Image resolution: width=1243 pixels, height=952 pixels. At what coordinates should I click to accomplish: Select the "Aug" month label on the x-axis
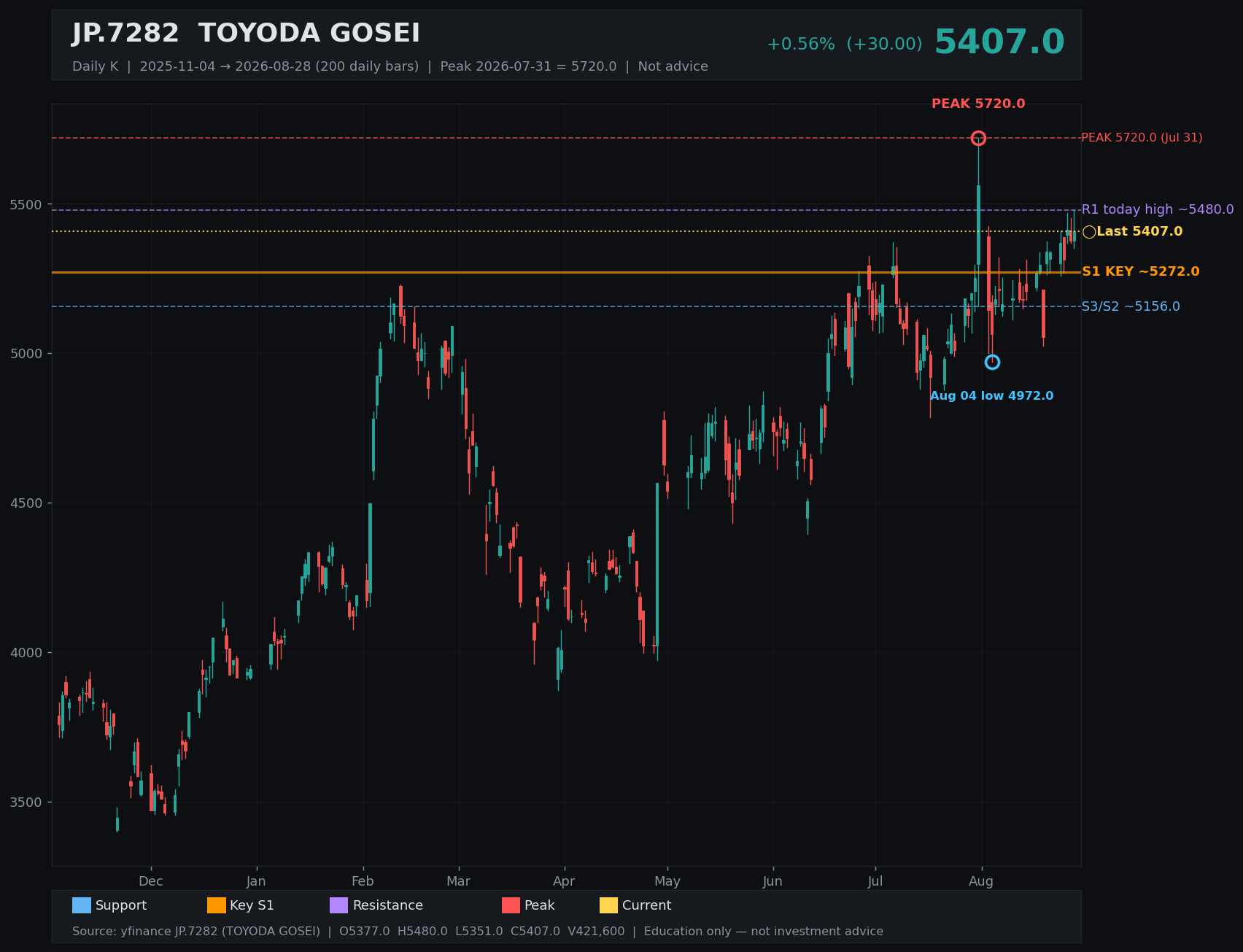pyautogui.click(x=981, y=881)
